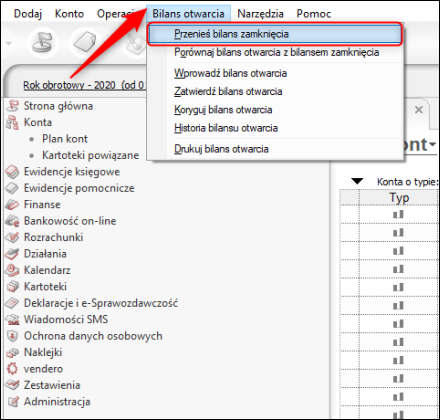Click the vendero gear icon
The height and width of the screenshot is (420, 440).
click(13, 369)
